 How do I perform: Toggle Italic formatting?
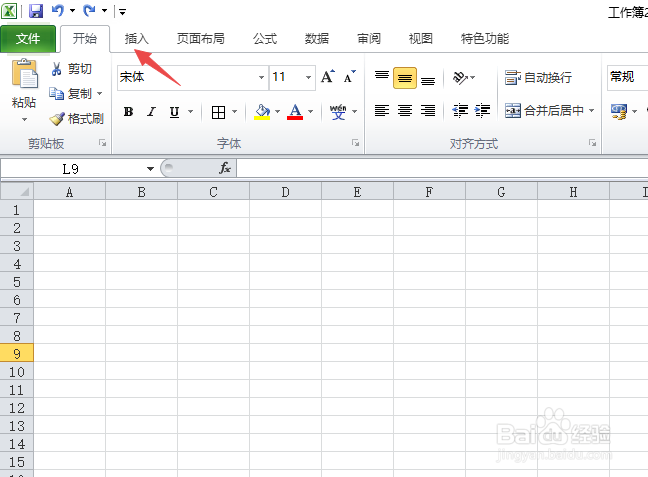click(152, 112)
